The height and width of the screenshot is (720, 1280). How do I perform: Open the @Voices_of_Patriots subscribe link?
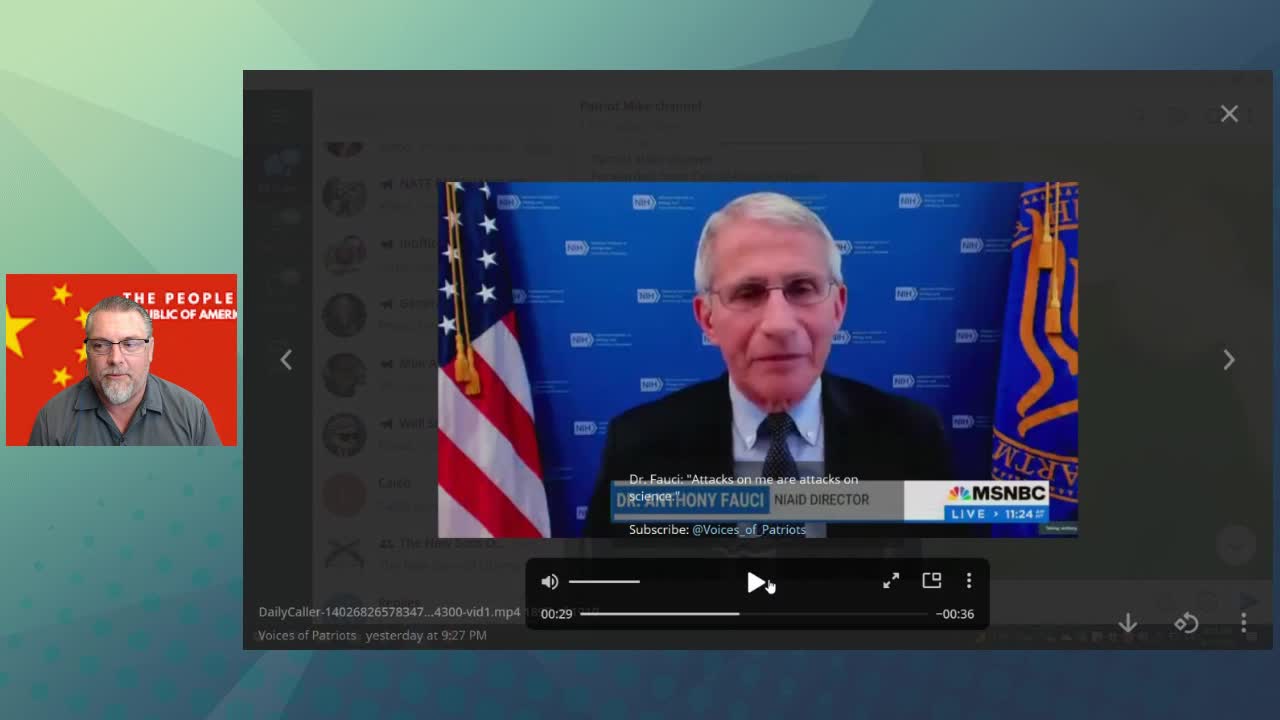749,529
